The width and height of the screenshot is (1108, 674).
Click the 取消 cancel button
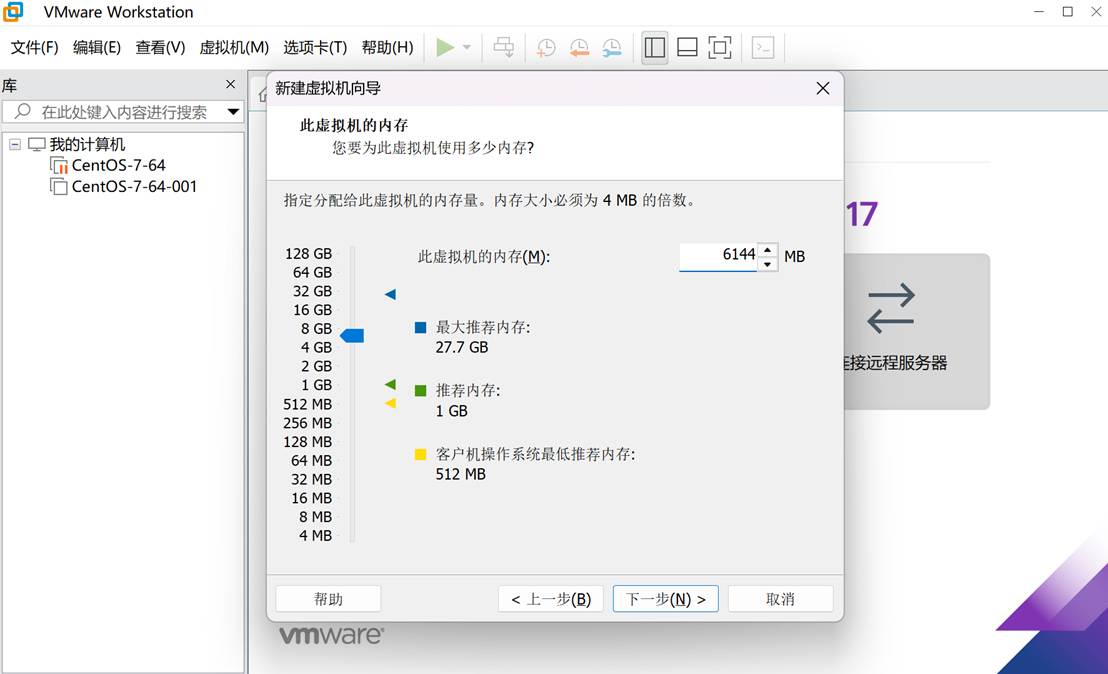pyautogui.click(x=781, y=599)
